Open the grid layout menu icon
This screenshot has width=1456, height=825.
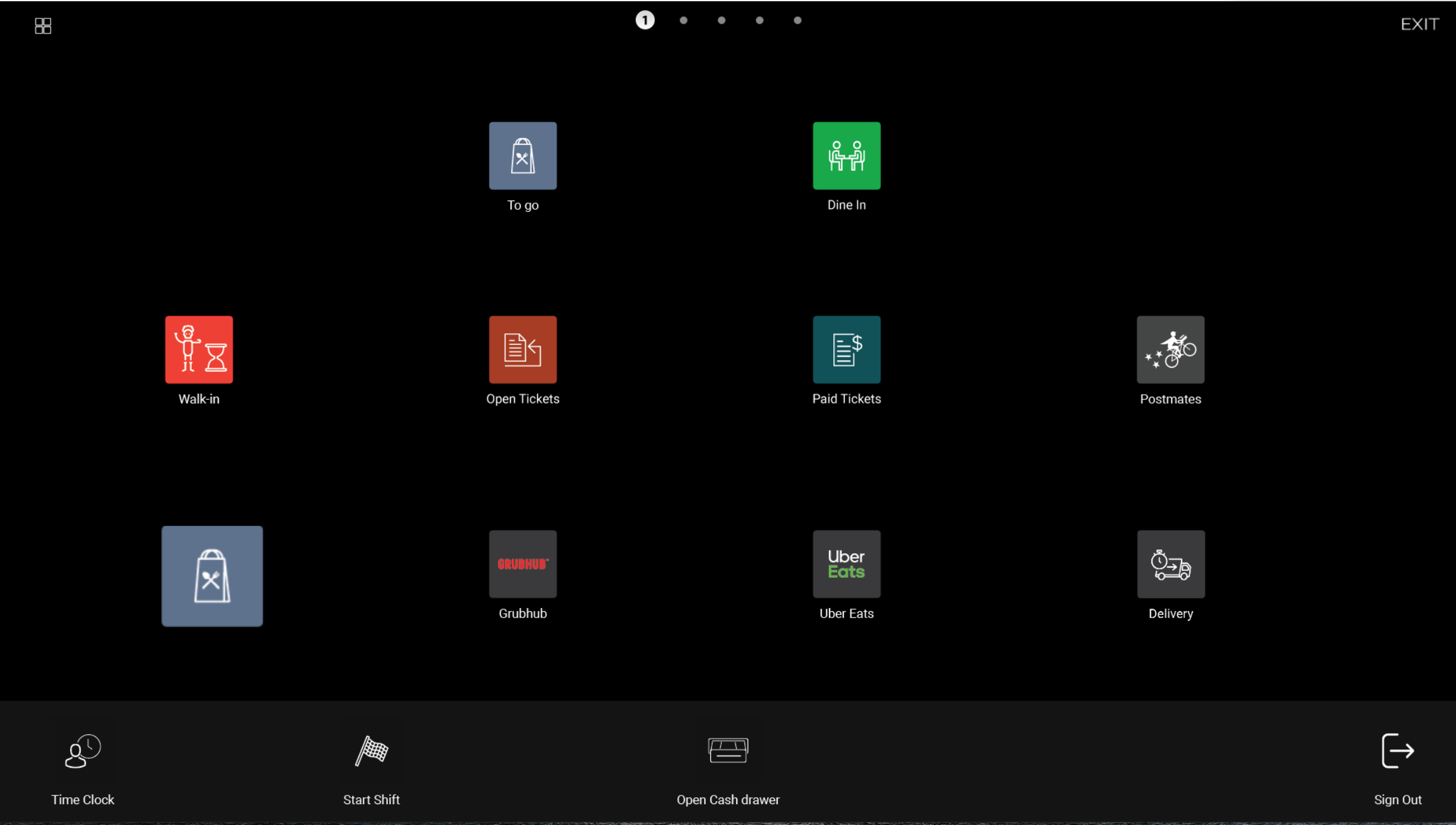[x=43, y=26]
